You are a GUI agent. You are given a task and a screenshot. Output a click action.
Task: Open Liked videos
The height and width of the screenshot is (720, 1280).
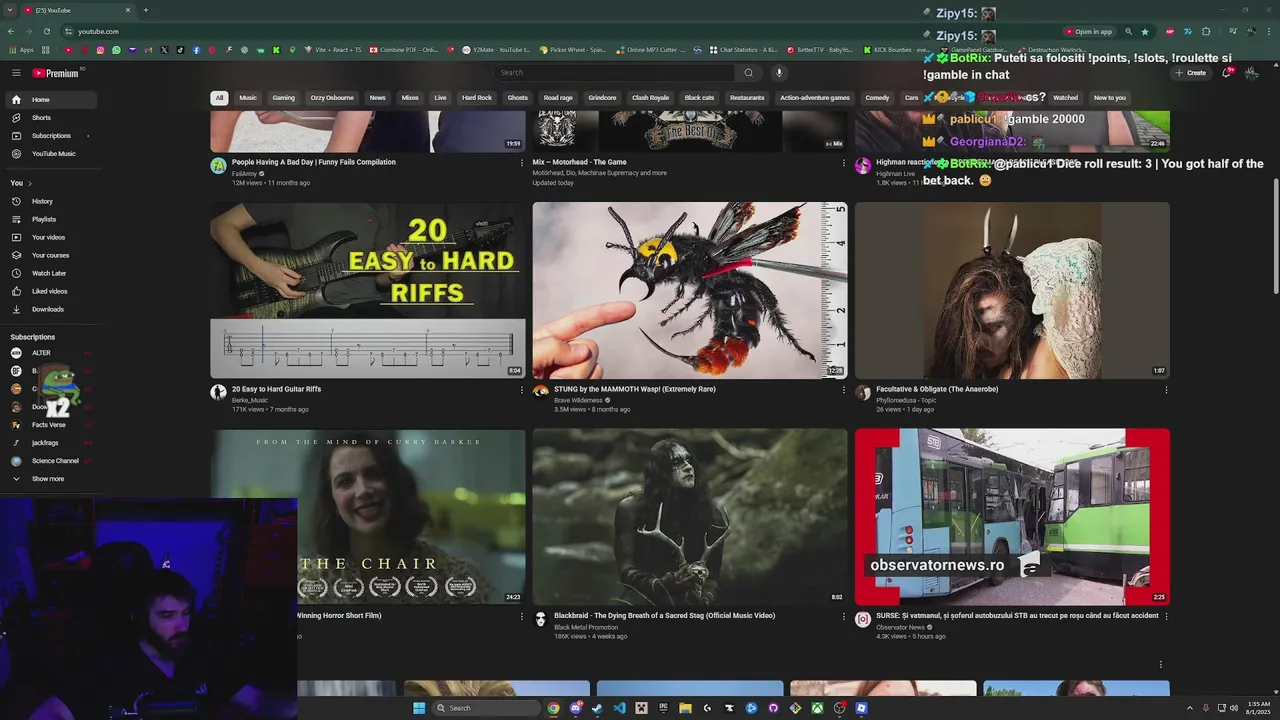[x=50, y=291]
